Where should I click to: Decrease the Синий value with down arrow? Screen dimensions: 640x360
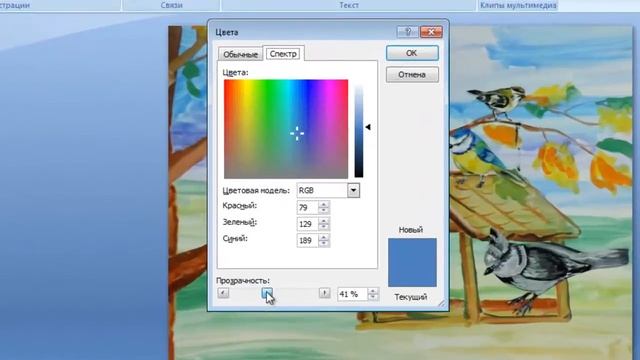coord(324,244)
